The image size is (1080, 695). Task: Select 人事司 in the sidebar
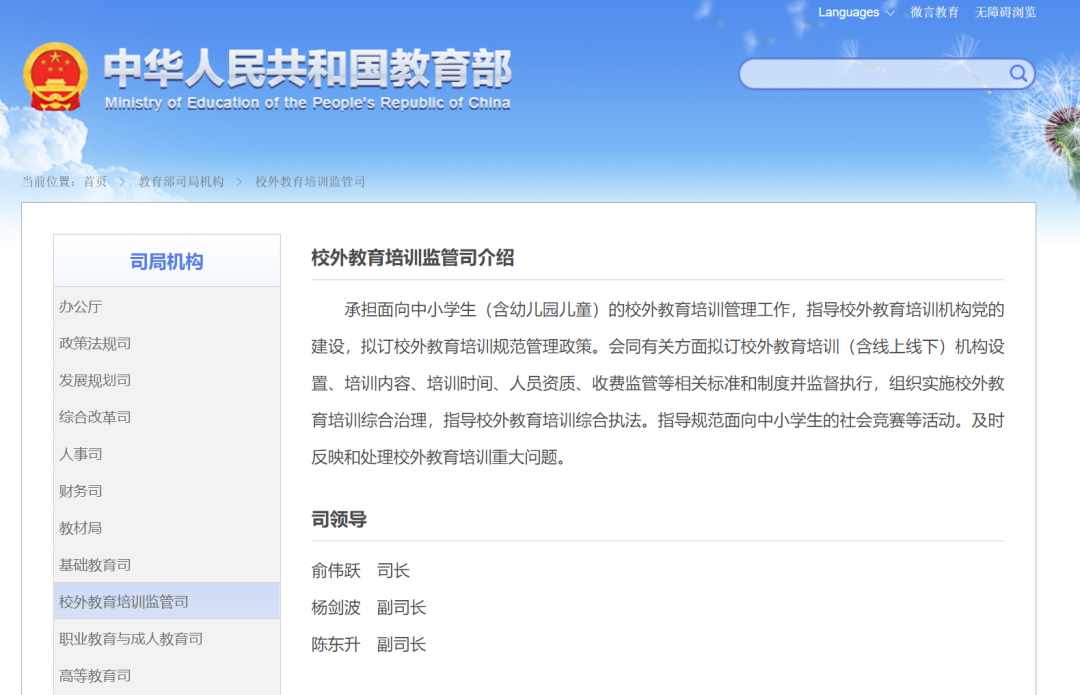[167, 455]
